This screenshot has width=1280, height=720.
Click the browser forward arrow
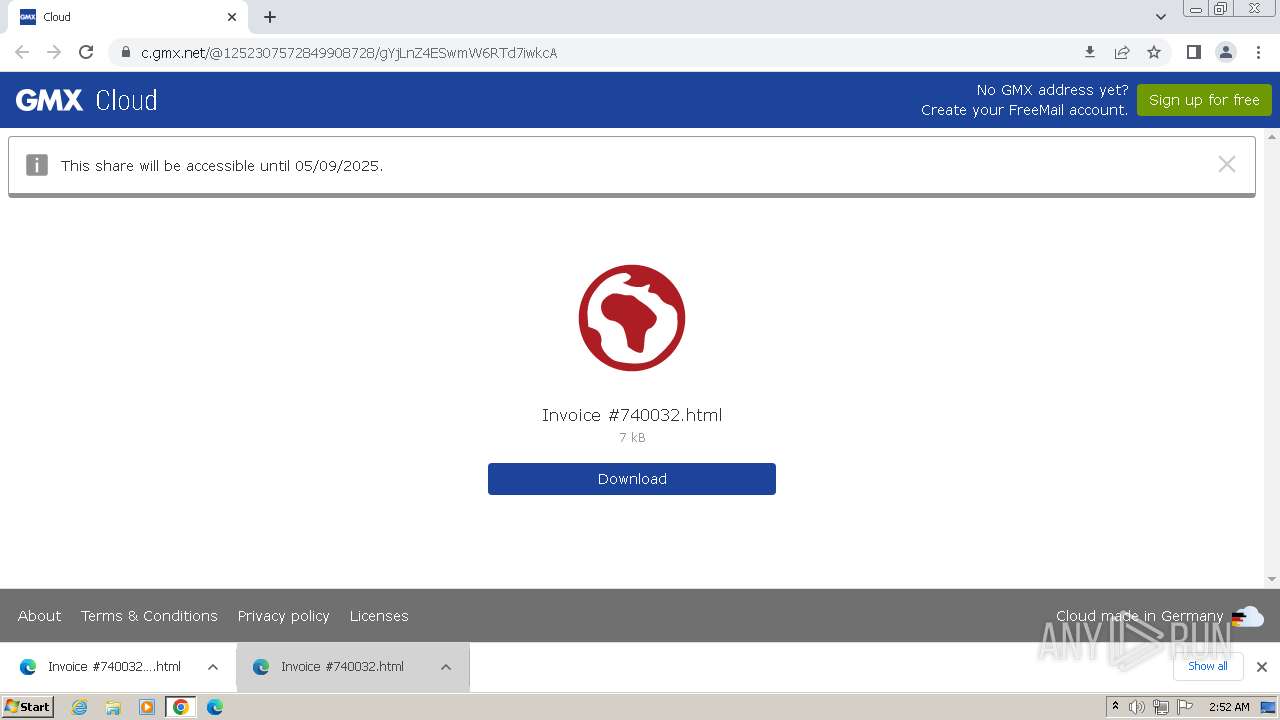pyautogui.click(x=54, y=52)
